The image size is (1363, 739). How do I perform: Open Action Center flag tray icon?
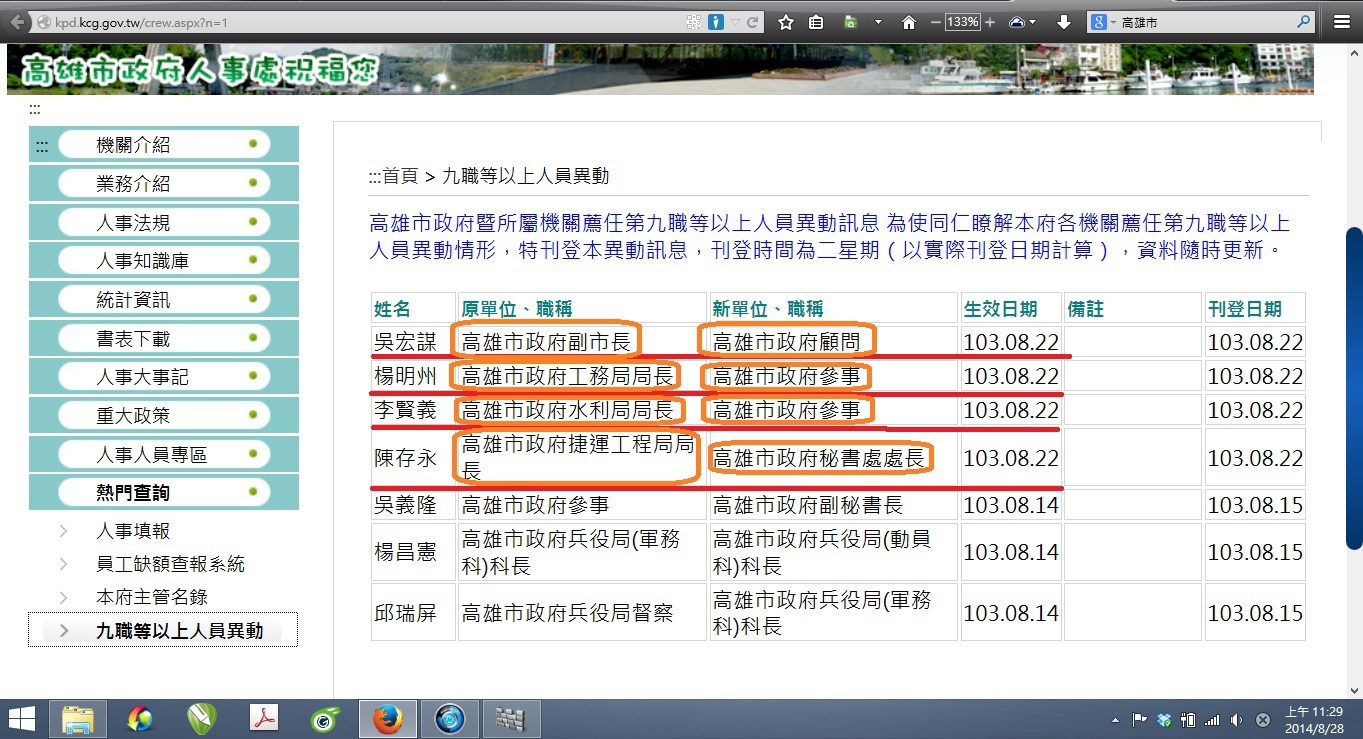(1139, 719)
